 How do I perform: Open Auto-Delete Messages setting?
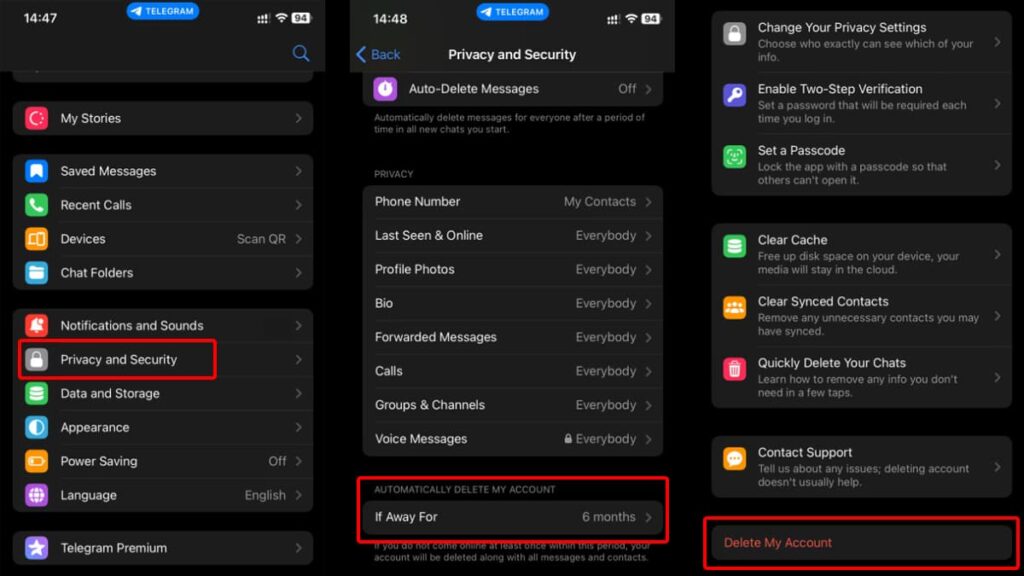tap(512, 89)
